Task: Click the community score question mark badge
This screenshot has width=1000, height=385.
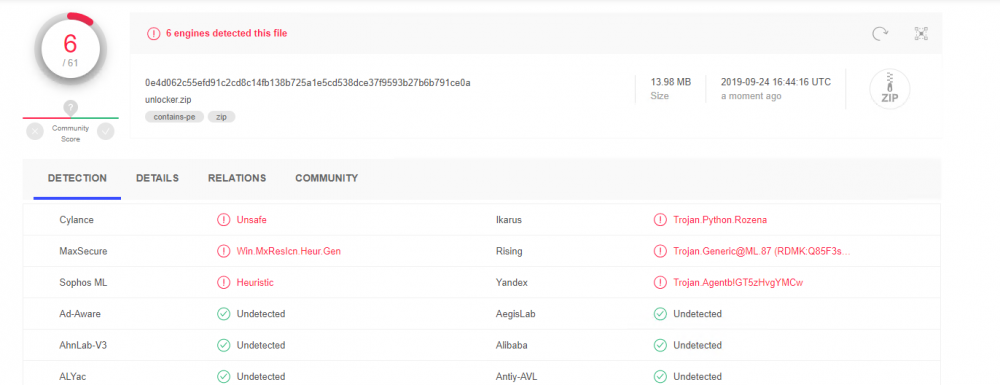Action: tap(71, 108)
